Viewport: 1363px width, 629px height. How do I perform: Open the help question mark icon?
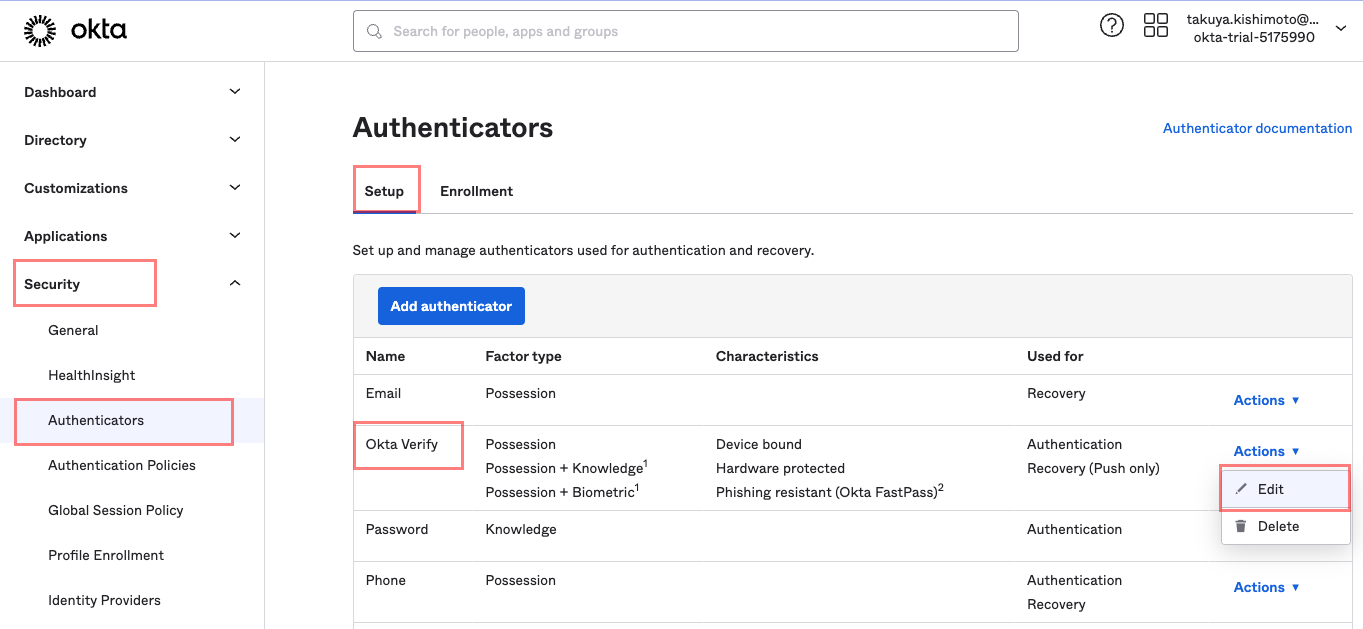click(x=1111, y=26)
